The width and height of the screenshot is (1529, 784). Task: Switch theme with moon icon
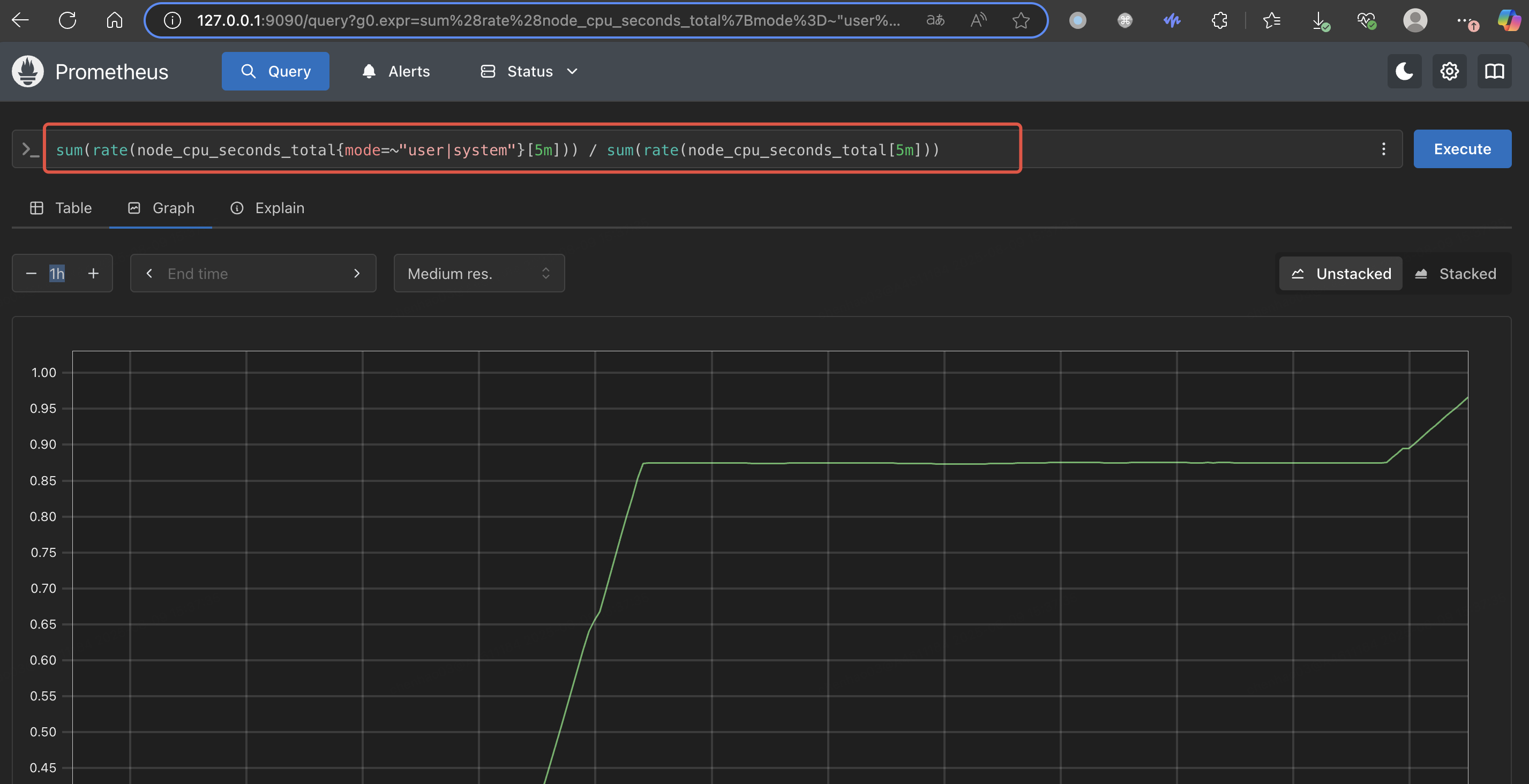pyautogui.click(x=1404, y=71)
